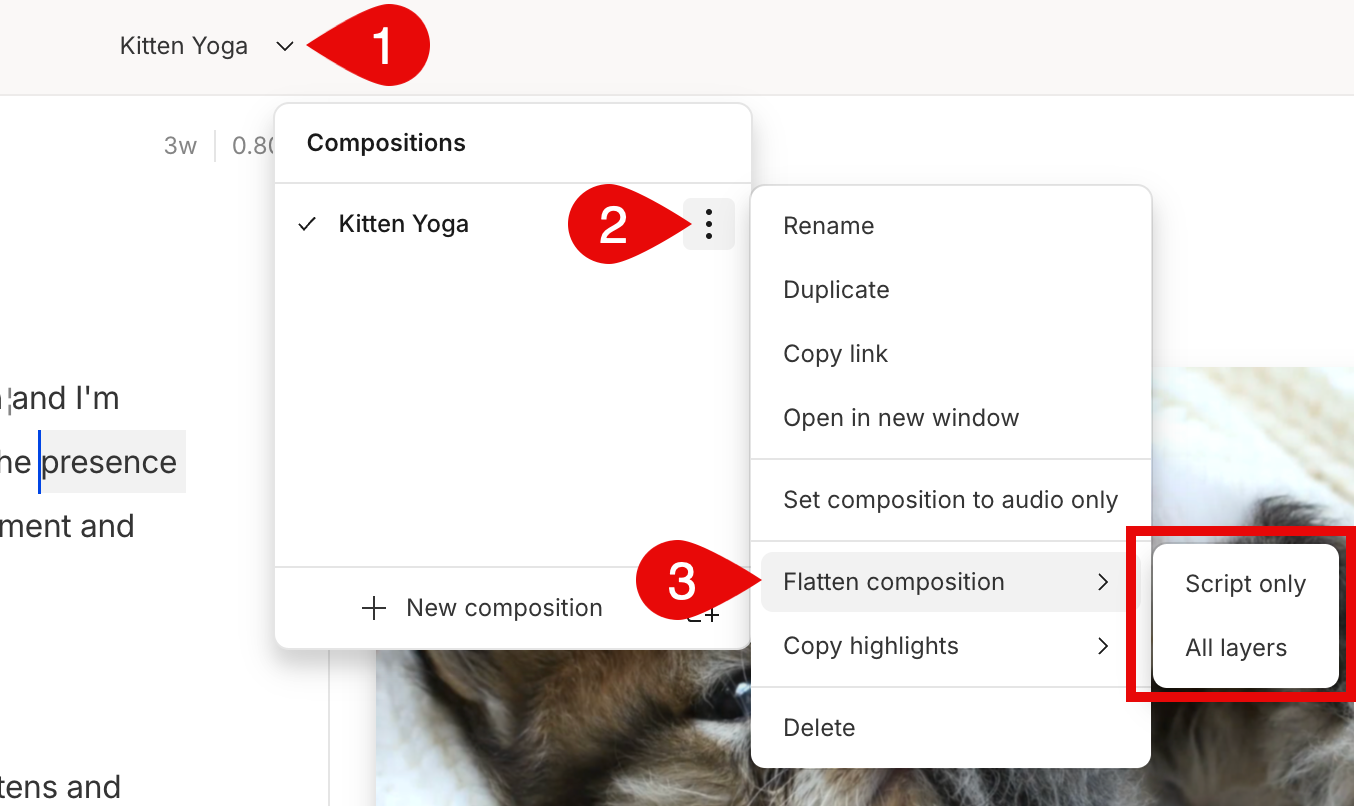1356x806 pixels.
Task: Click the duplicate-composition icon at the panel's bottom right
Action: click(703, 615)
